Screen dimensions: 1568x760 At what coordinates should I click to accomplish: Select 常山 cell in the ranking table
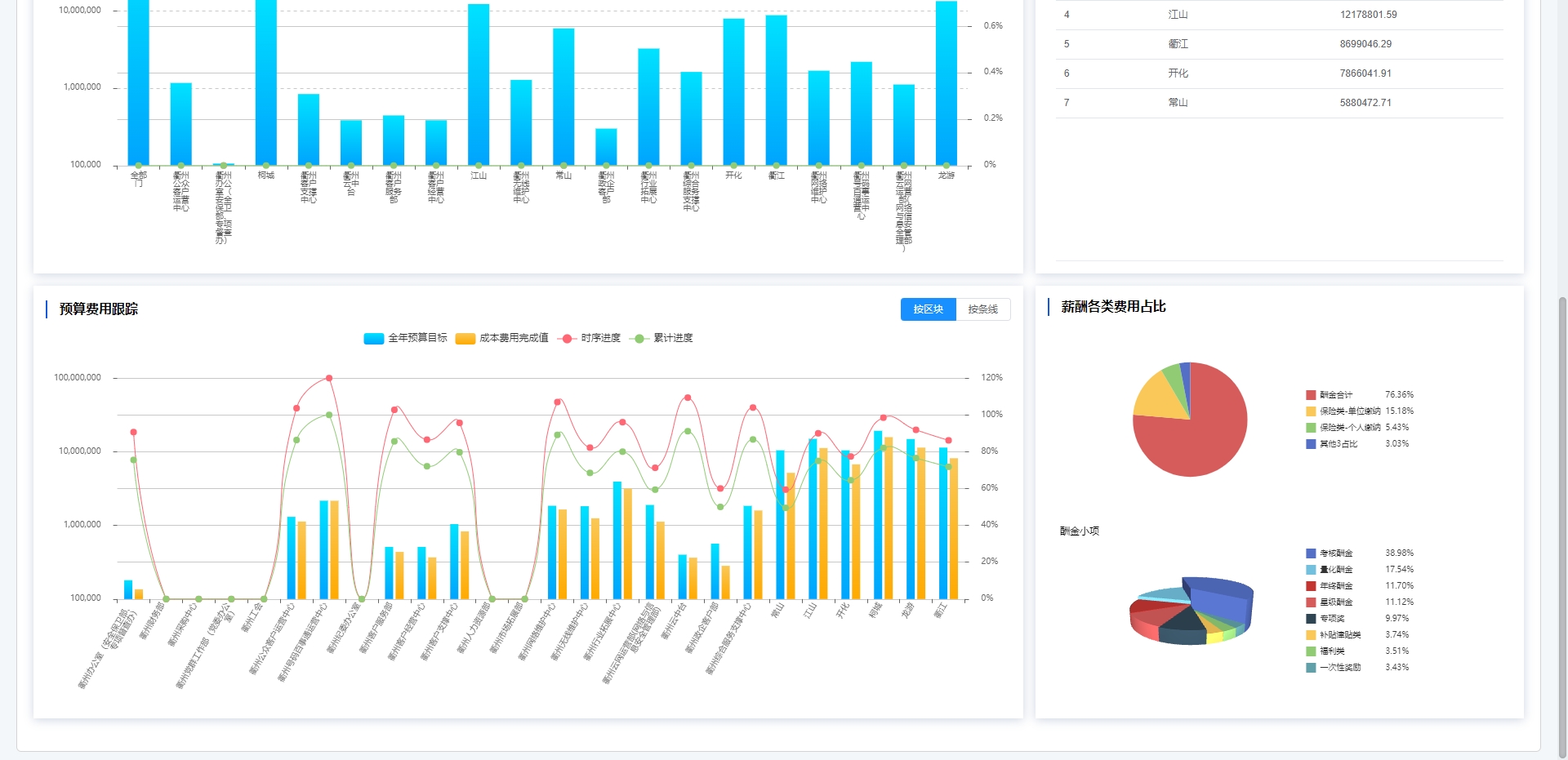click(x=1178, y=103)
